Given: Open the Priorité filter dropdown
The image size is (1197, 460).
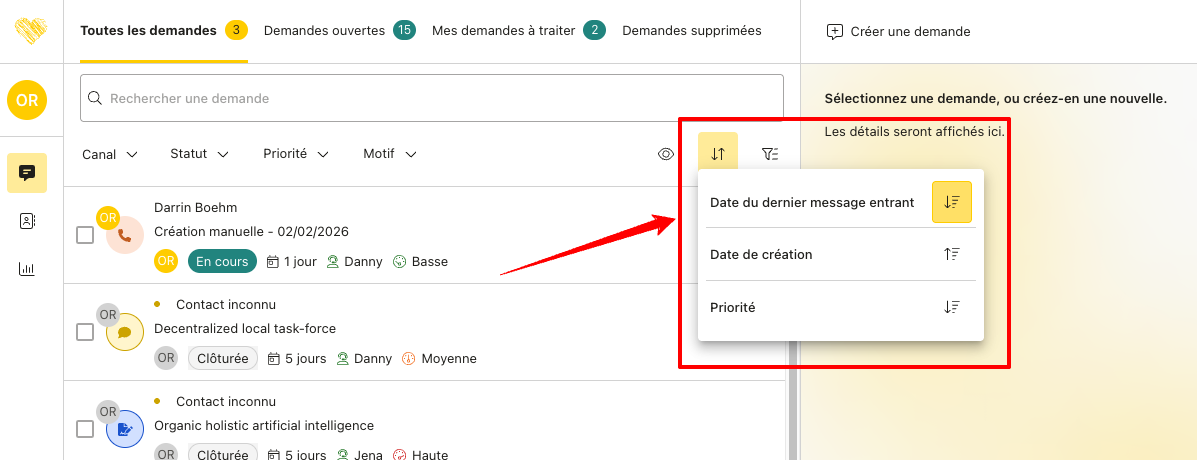Looking at the screenshot, I should [296, 154].
